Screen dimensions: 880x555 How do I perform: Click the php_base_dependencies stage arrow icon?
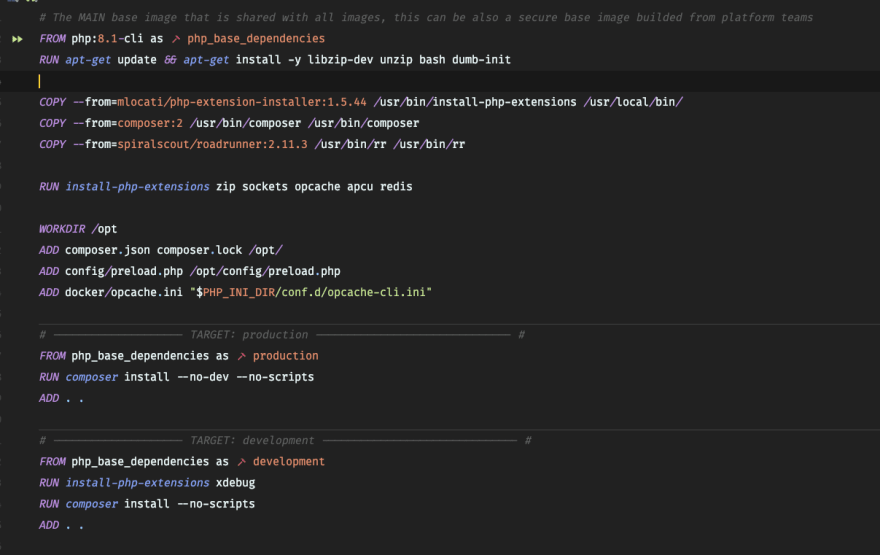pos(176,39)
